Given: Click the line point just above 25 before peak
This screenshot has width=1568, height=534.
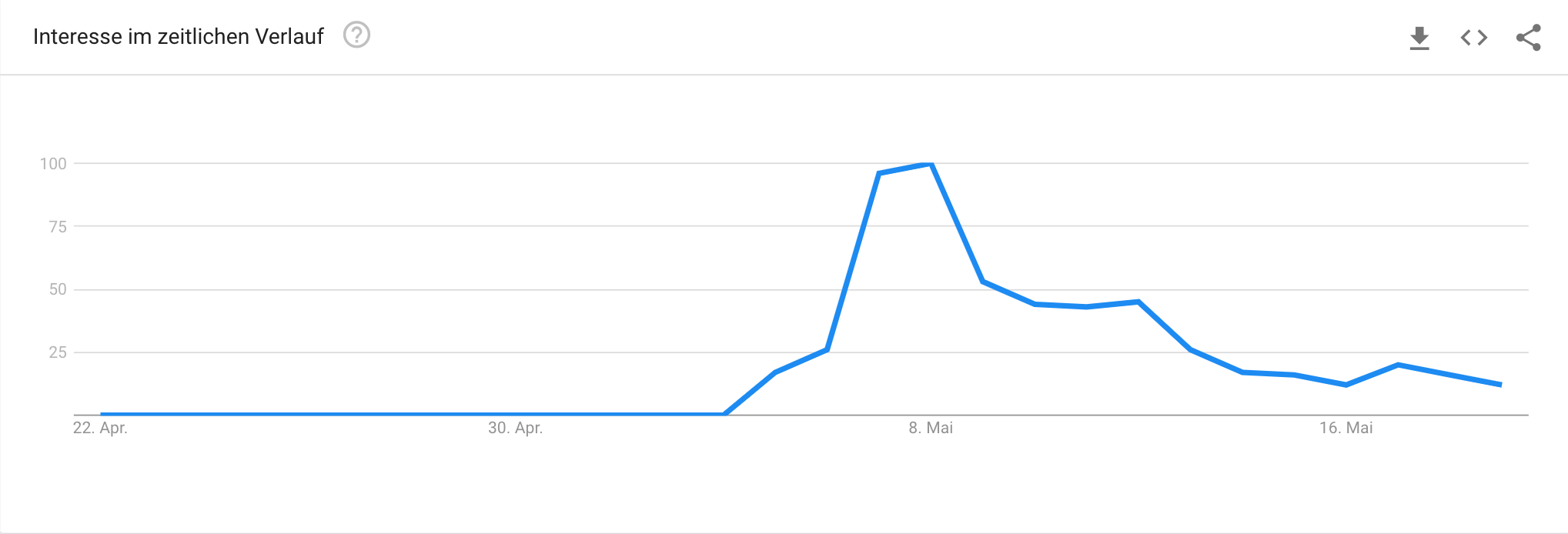Looking at the screenshot, I should tap(827, 350).
